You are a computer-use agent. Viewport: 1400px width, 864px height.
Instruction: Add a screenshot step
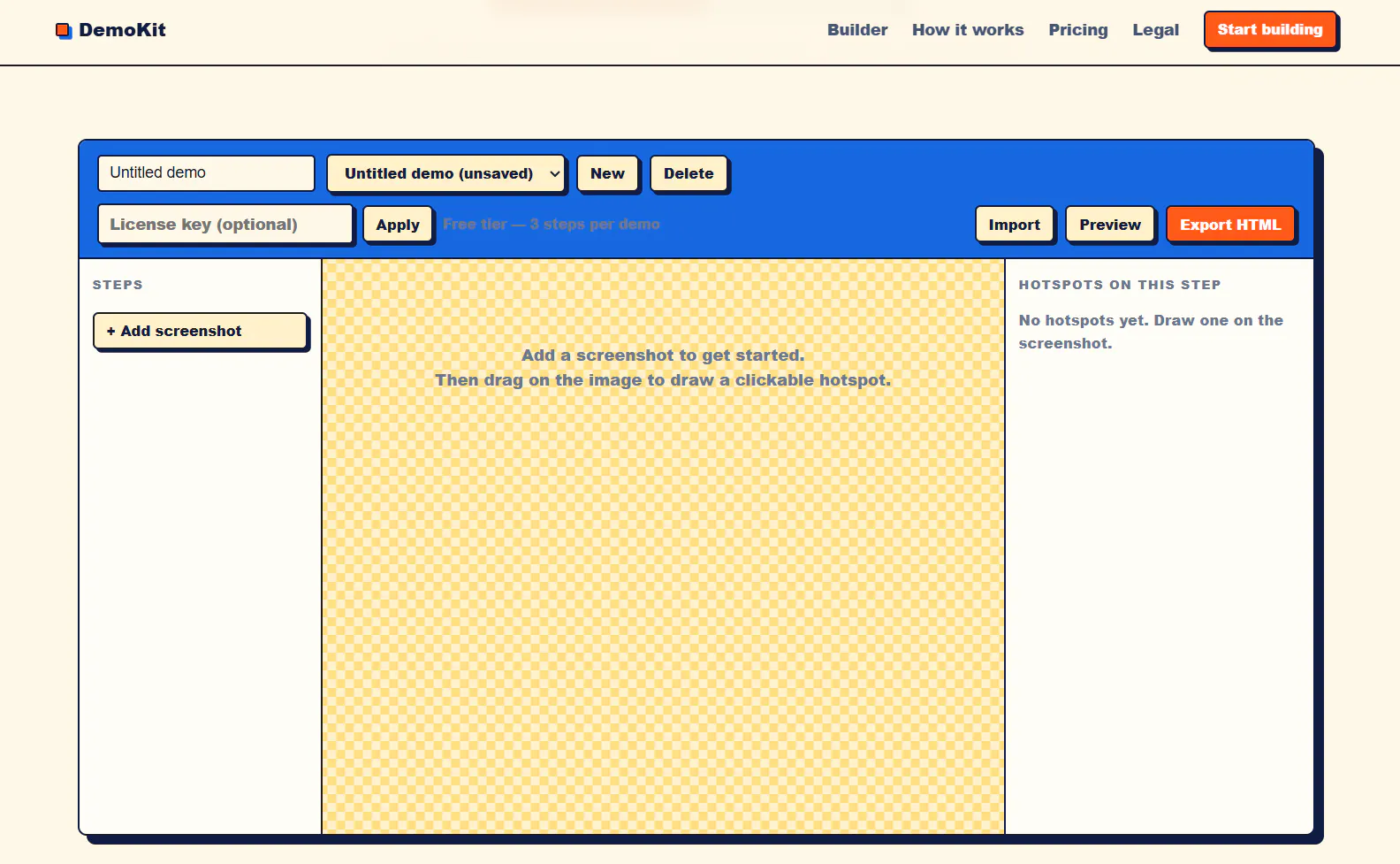click(200, 331)
